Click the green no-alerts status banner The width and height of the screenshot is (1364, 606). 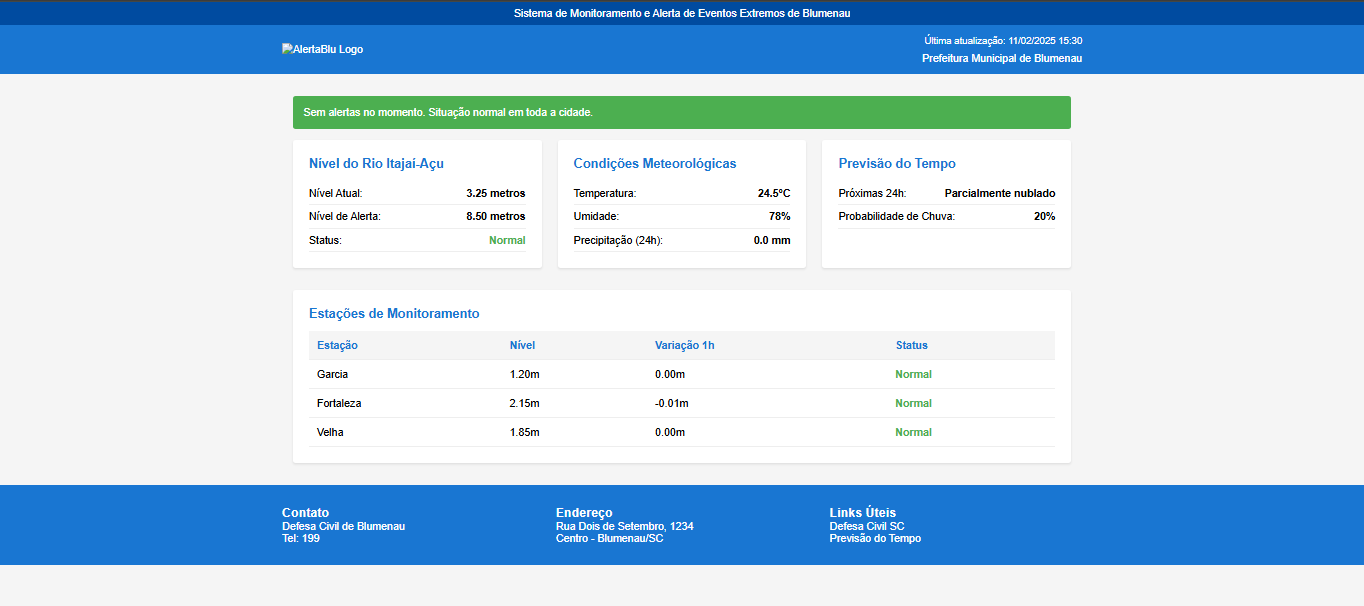coord(682,112)
